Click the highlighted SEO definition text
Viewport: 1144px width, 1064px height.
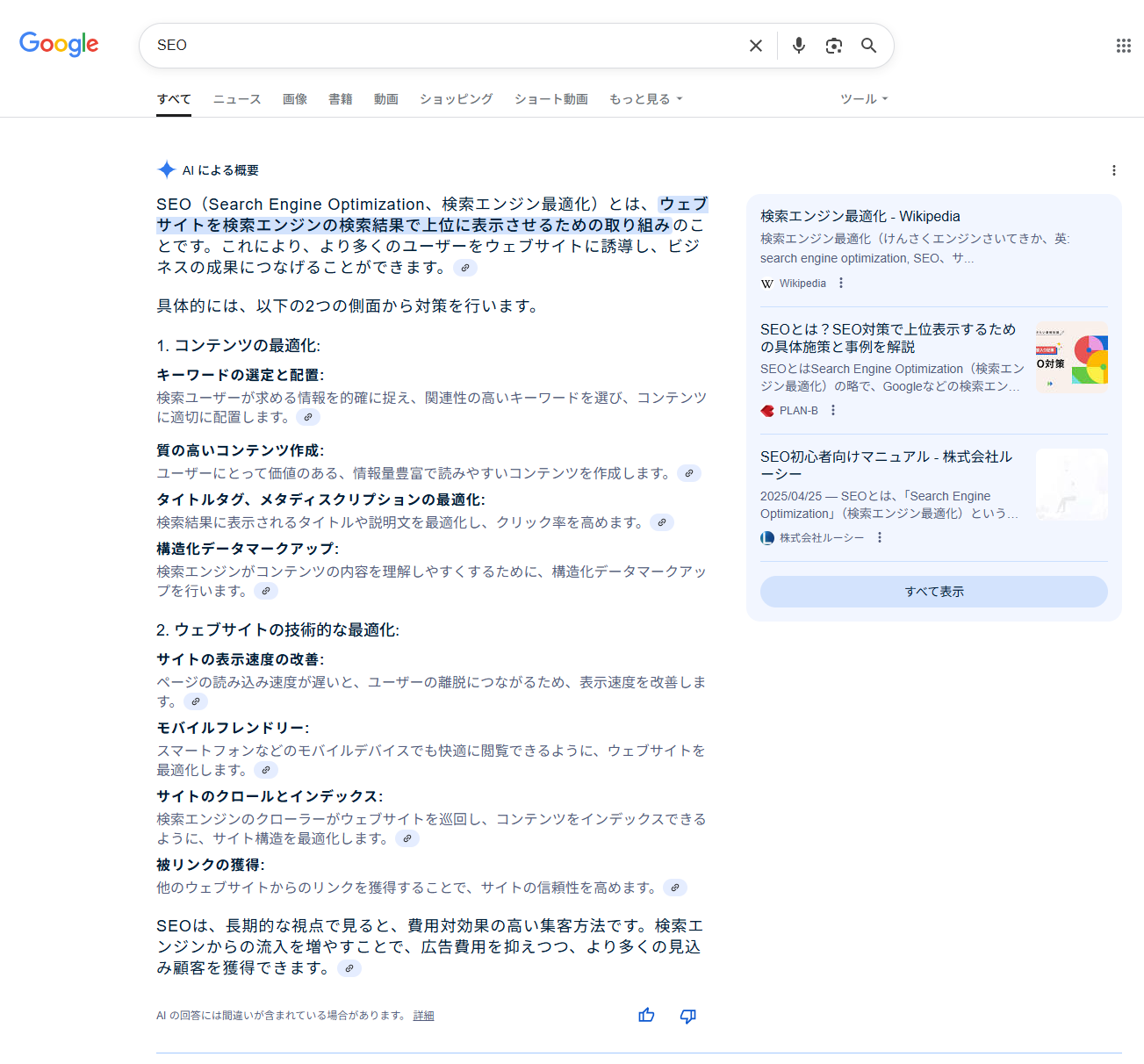432,215
